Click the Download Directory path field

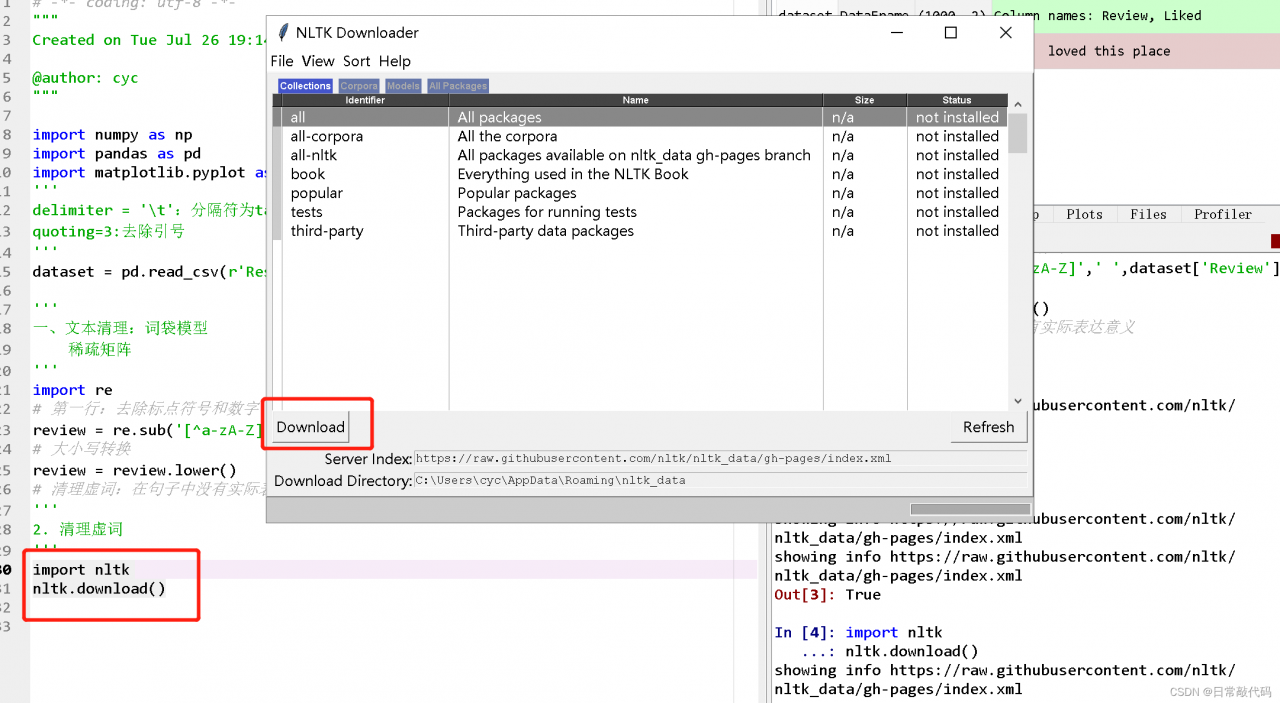tap(720, 480)
